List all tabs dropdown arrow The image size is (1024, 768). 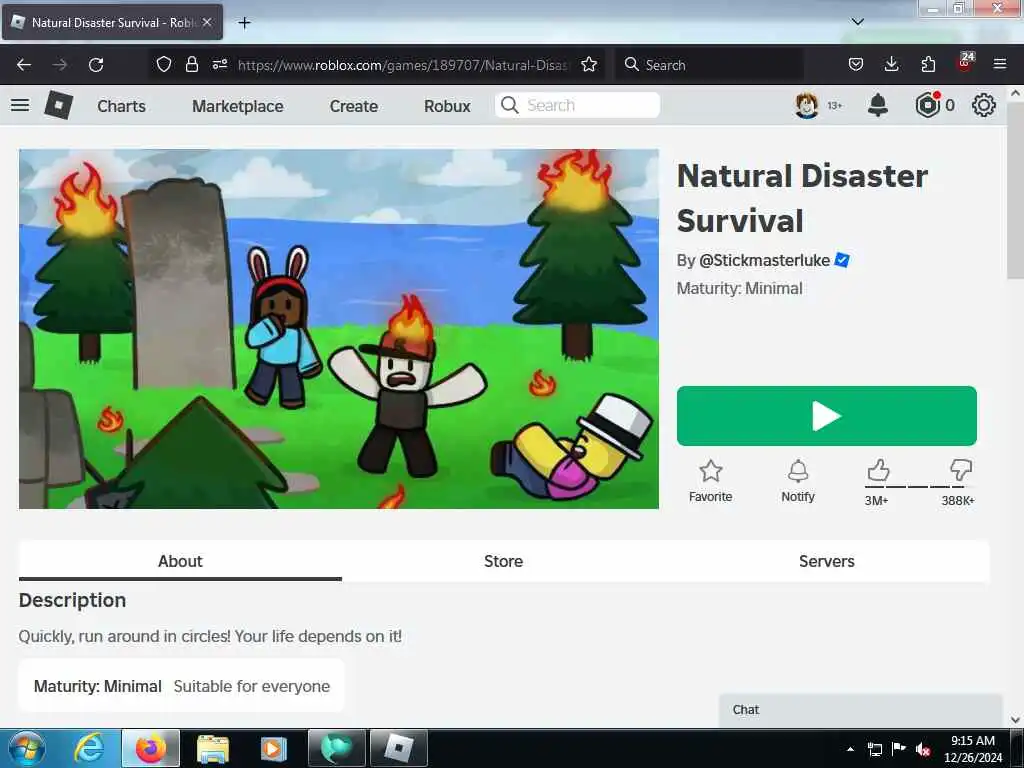click(857, 22)
